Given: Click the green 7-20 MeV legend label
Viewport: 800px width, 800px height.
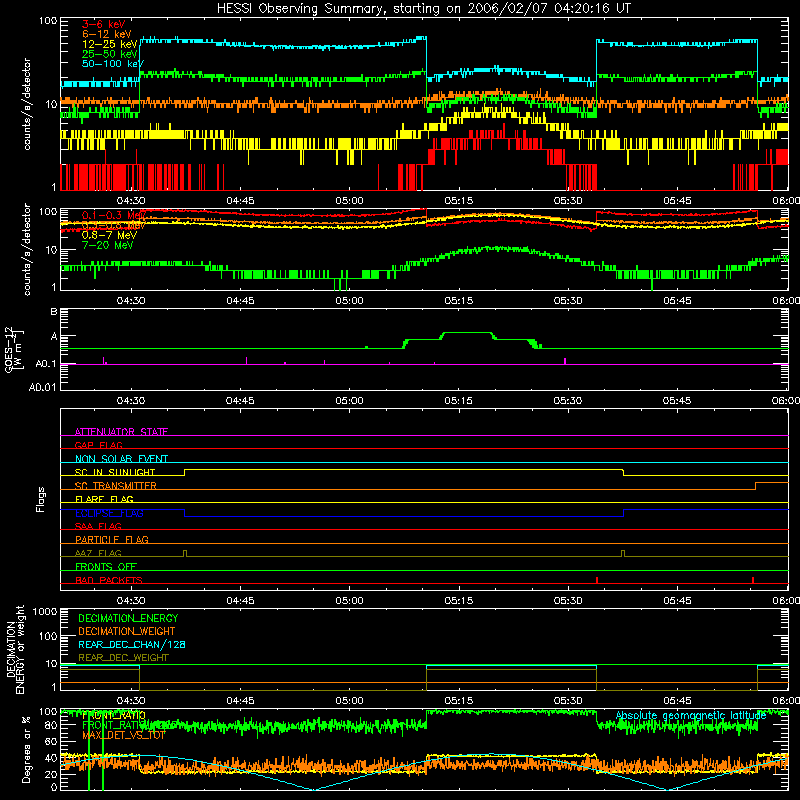Looking at the screenshot, I should (107, 245).
